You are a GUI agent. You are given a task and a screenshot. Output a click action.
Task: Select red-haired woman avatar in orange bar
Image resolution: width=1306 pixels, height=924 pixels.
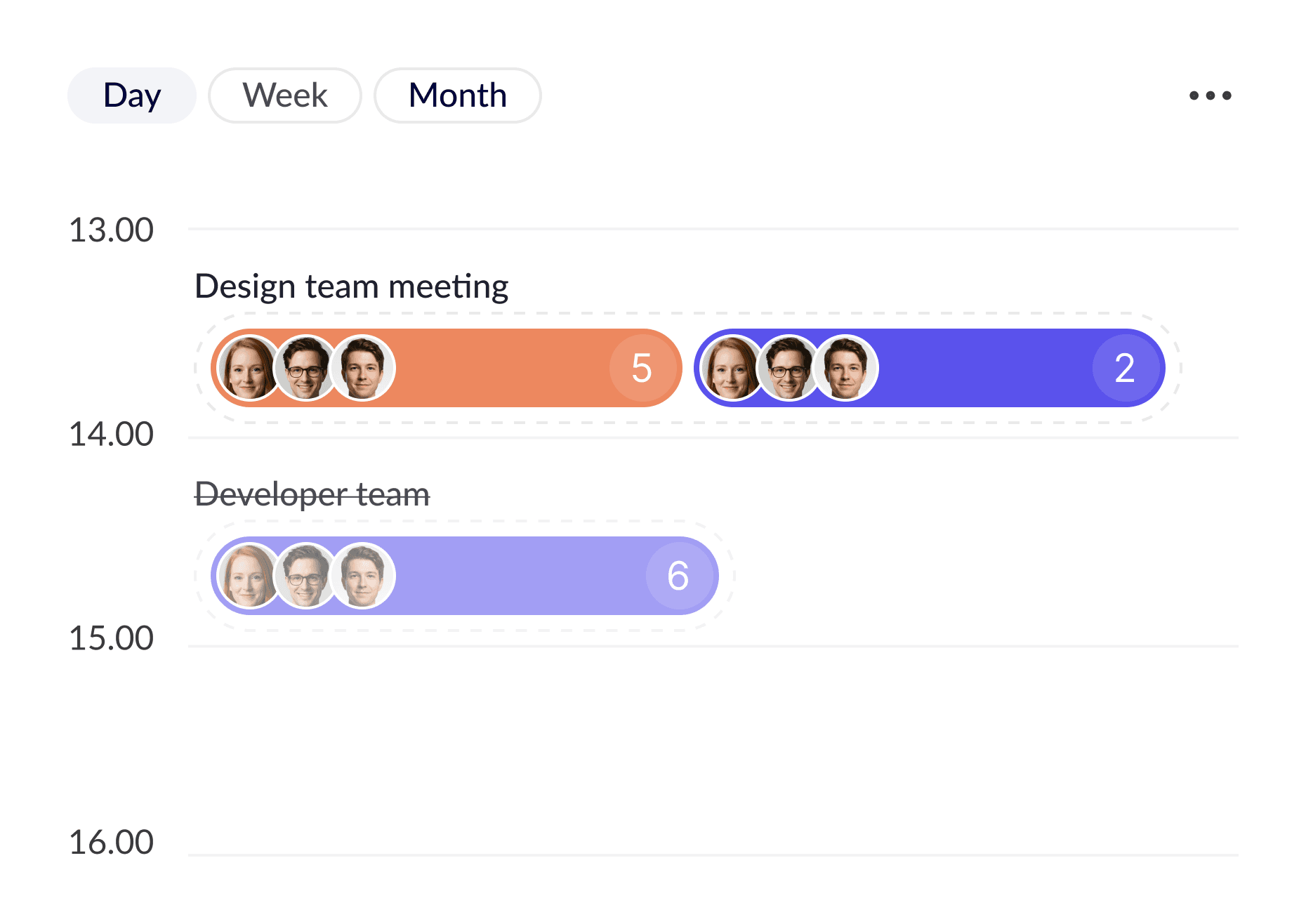[249, 368]
